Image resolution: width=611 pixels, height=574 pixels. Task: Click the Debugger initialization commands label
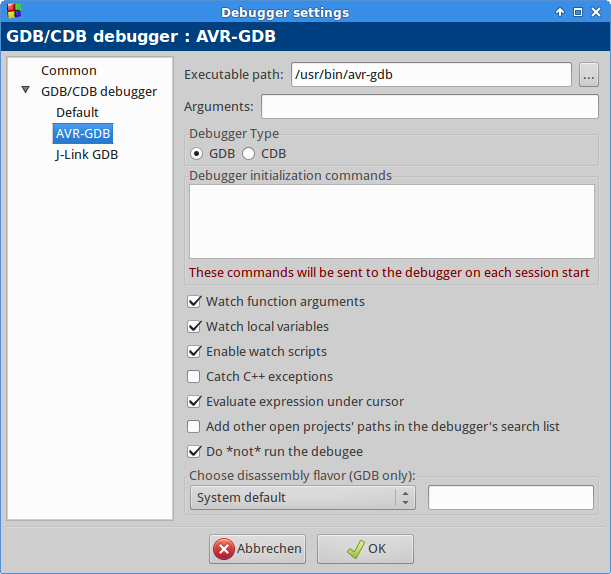click(x=290, y=176)
